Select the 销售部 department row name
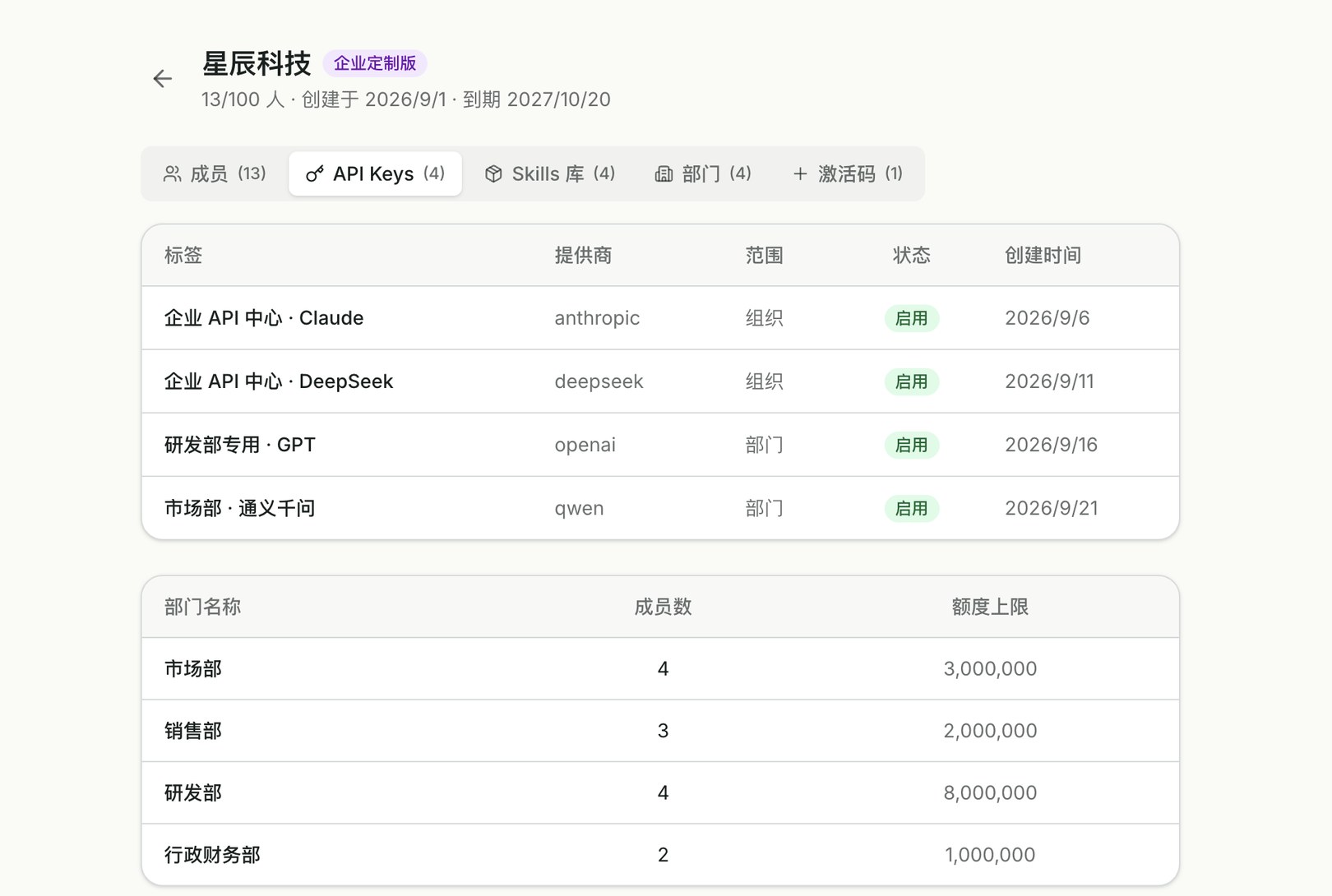This screenshot has width=1332, height=896. tap(193, 731)
